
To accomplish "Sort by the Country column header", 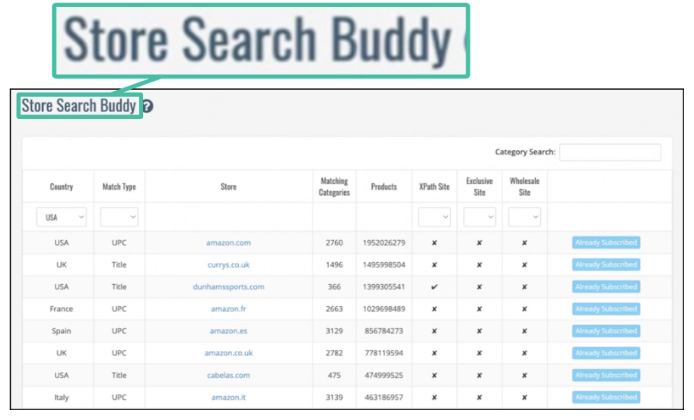I will [62, 187].
